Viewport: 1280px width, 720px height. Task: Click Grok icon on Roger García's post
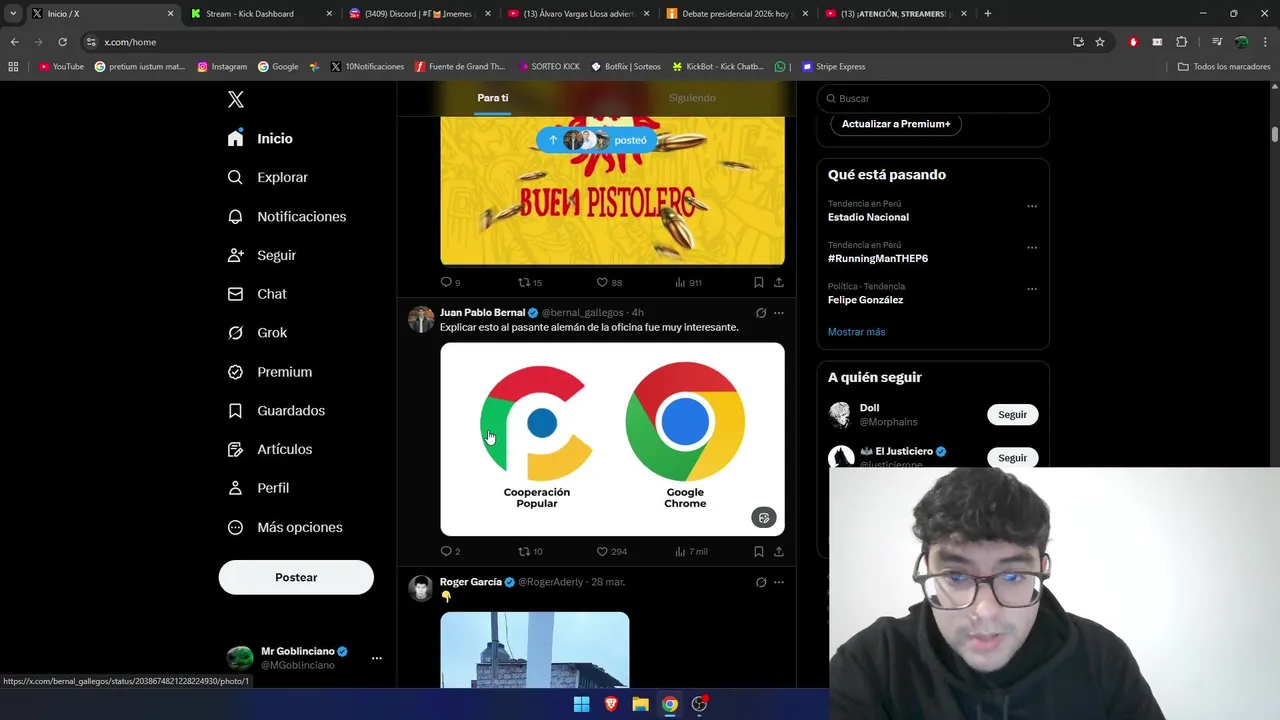761,582
